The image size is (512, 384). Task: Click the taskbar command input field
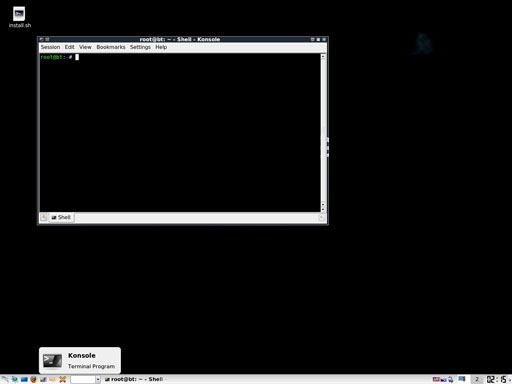click(x=83, y=379)
